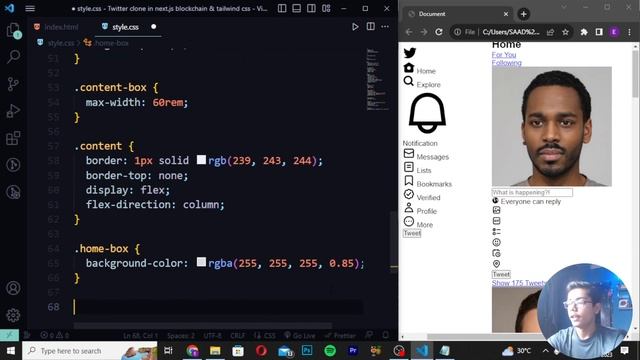Go back in the browser
Viewport: 640px width, 360px height.
pyautogui.click(x=409, y=32)
